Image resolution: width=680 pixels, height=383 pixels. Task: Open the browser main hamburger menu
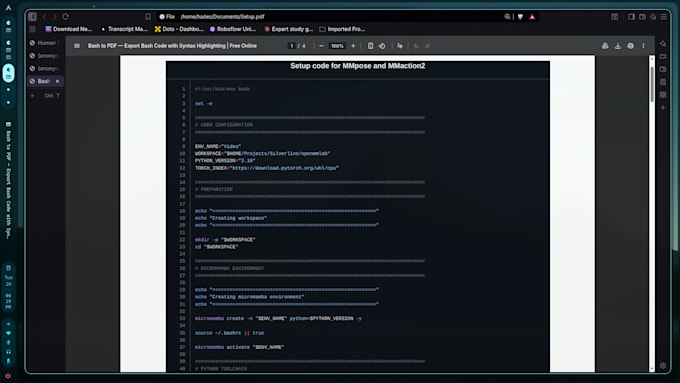point(664,16)
